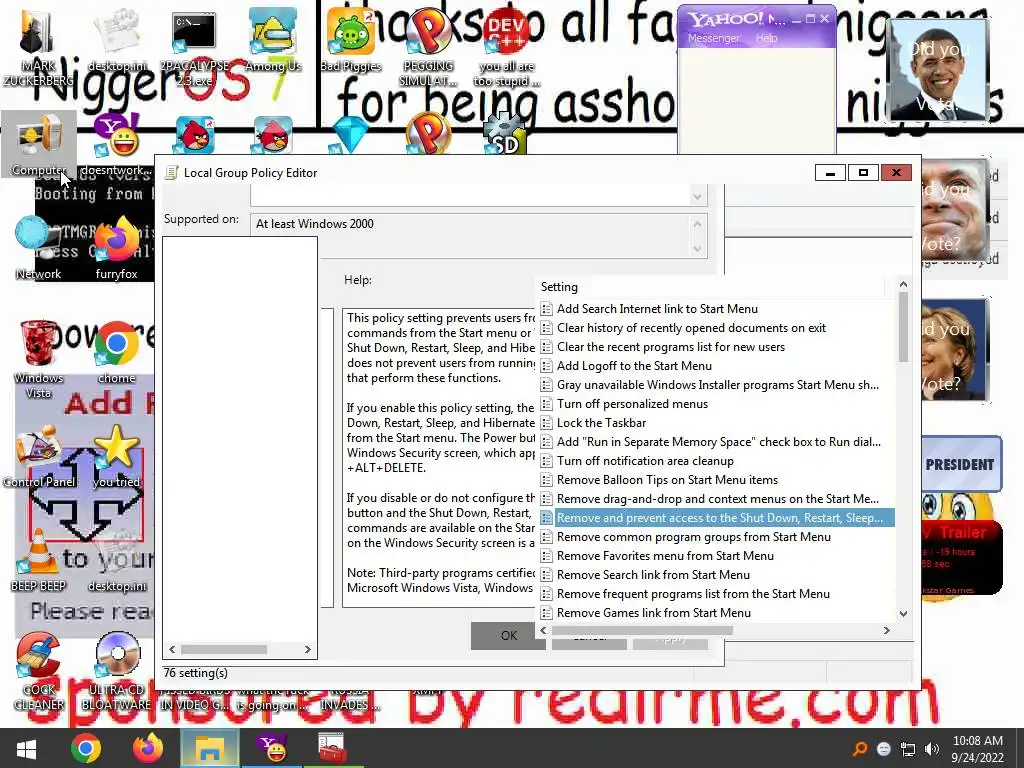1024x768 pixels.
Task: Select the Network desktop icon
Action: [x=38, y=248]
